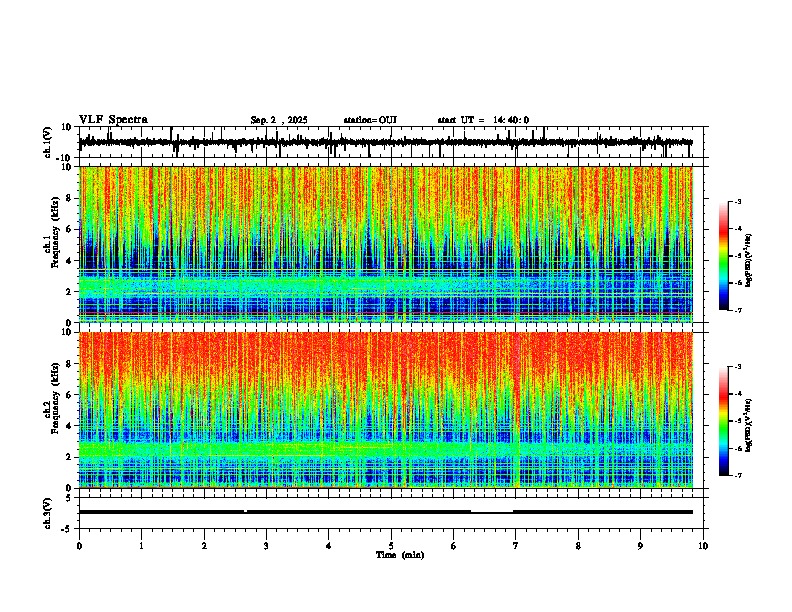Click the 'station=OUJ' label
The width and height of the screenshot is (792, 612).
tap(370, 120)
